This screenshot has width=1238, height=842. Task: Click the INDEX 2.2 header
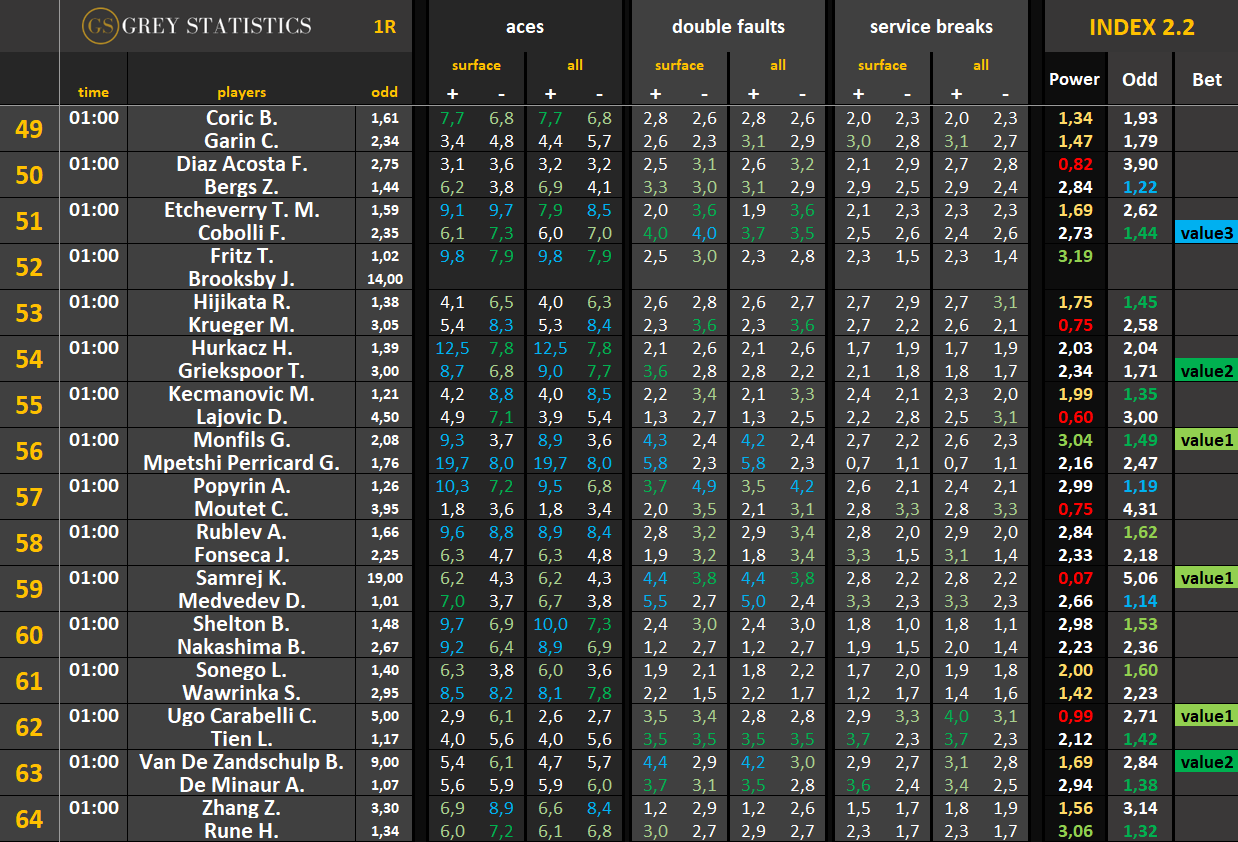(x=1141, y=27)
